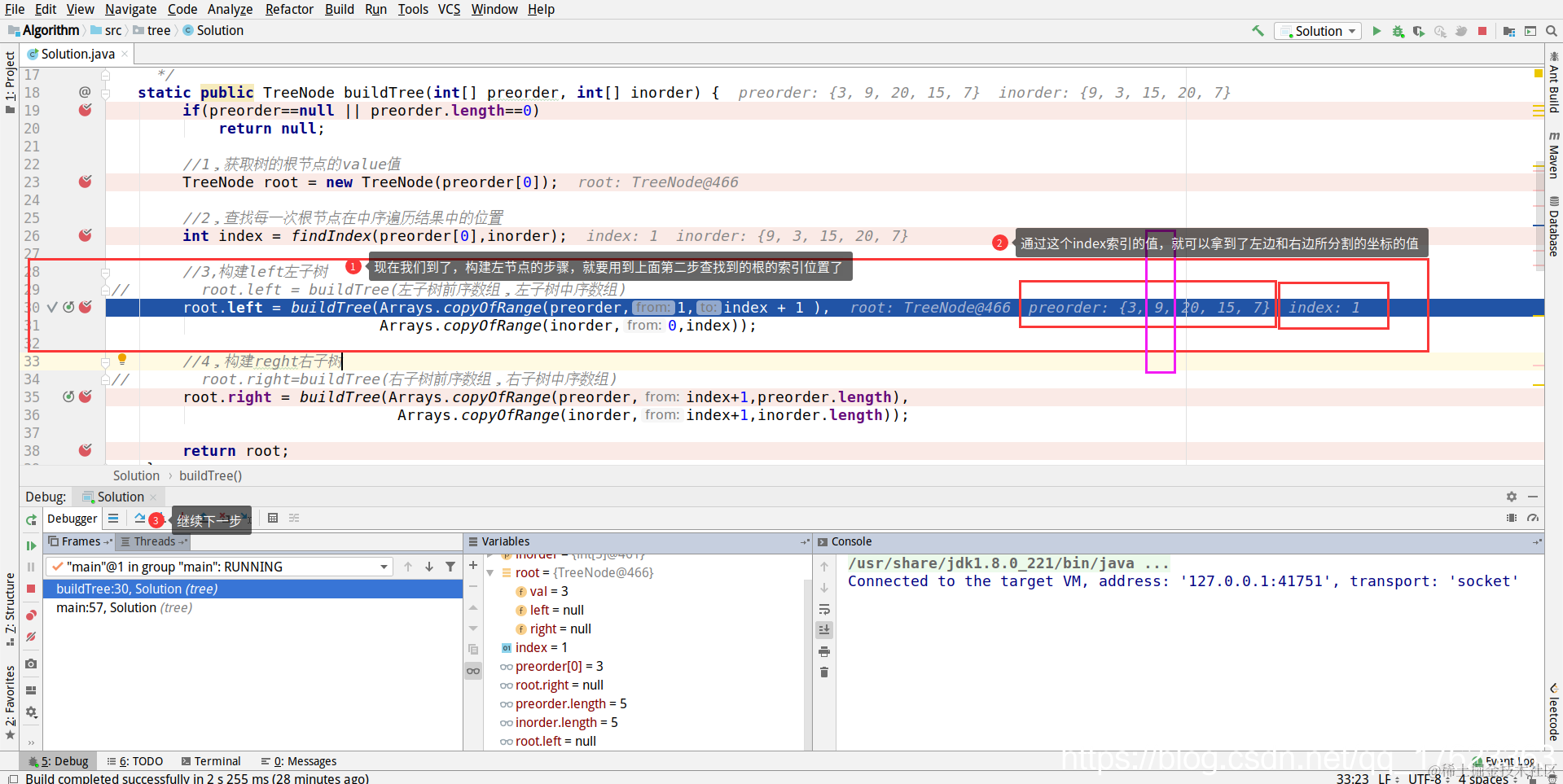Select main:57 stack frame
This screenshot has height=784, width=1563.
pyautogui.click(x=124, y=608)
